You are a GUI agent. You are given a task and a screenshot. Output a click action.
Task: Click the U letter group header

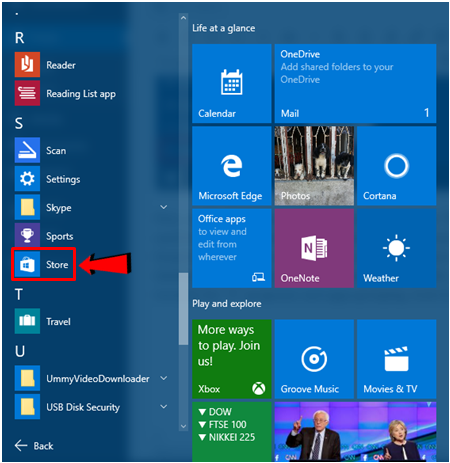coord(20,351)
